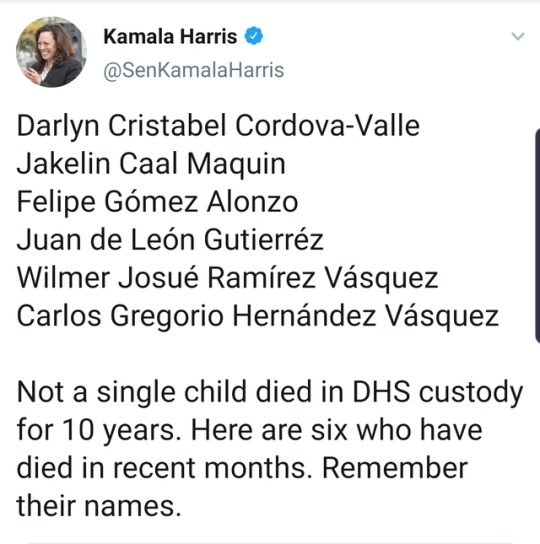Select the phrase Here are six who have

(337, 430)
